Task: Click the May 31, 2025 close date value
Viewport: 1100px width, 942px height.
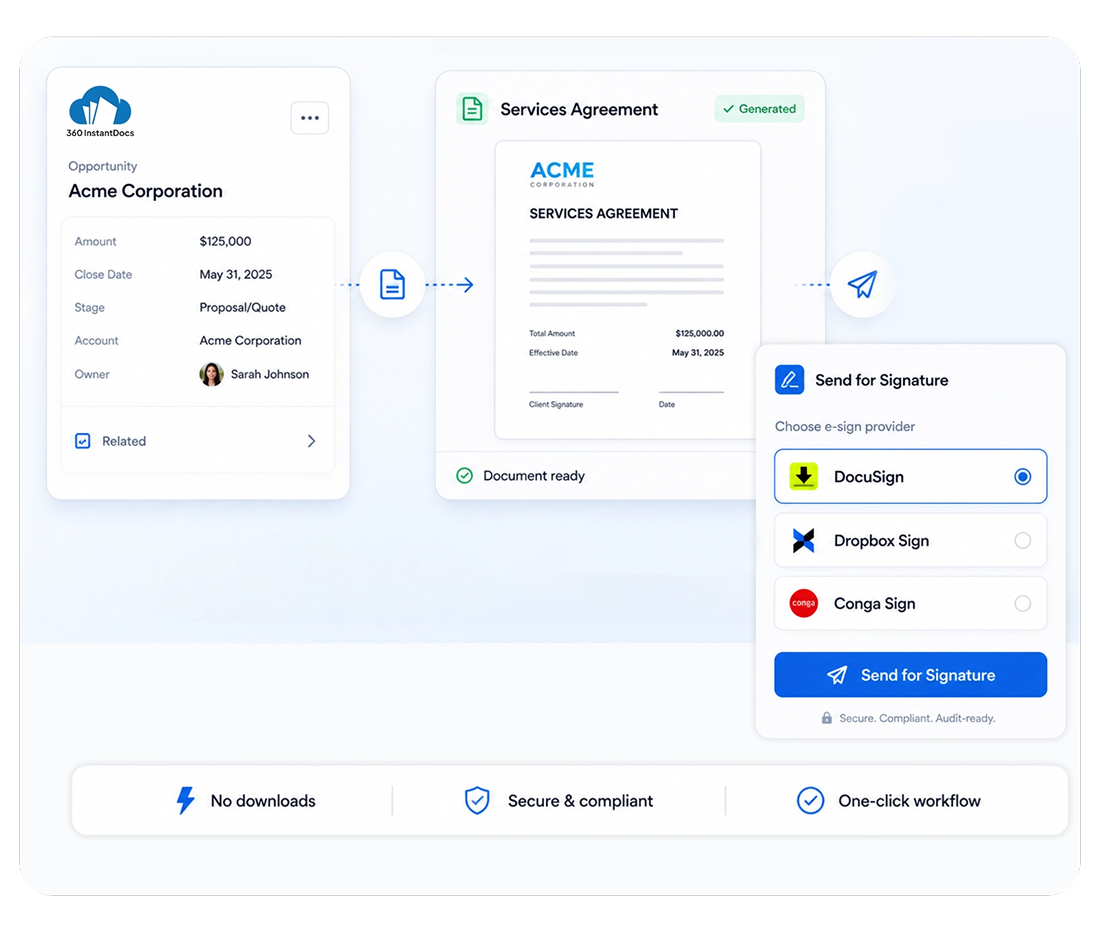Action: [x=236, y=274]
